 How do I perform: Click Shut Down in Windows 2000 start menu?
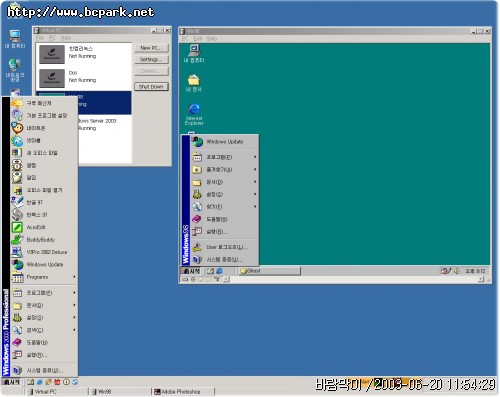[44, 370]
